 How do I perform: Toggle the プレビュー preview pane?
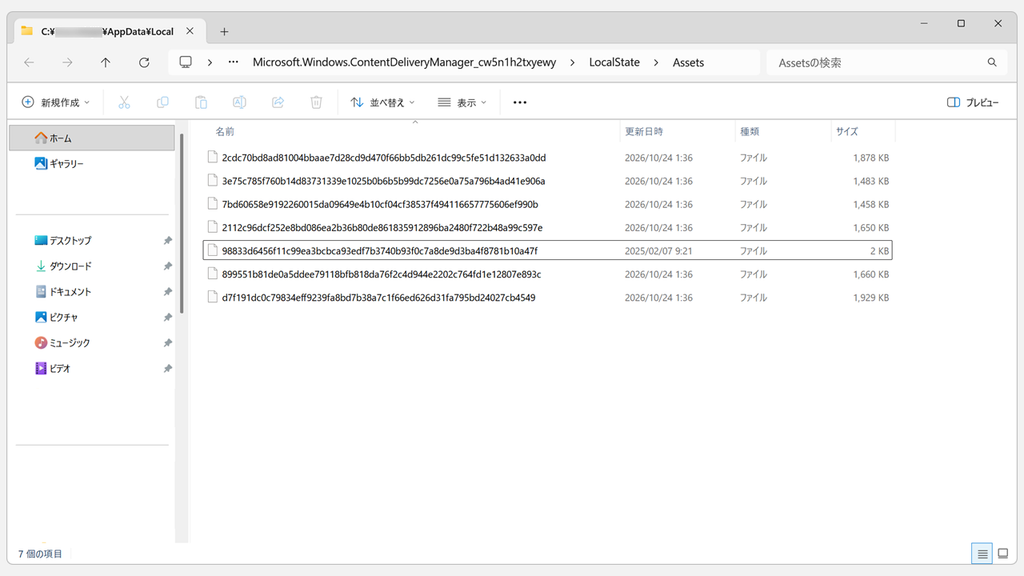click(972, 103)
